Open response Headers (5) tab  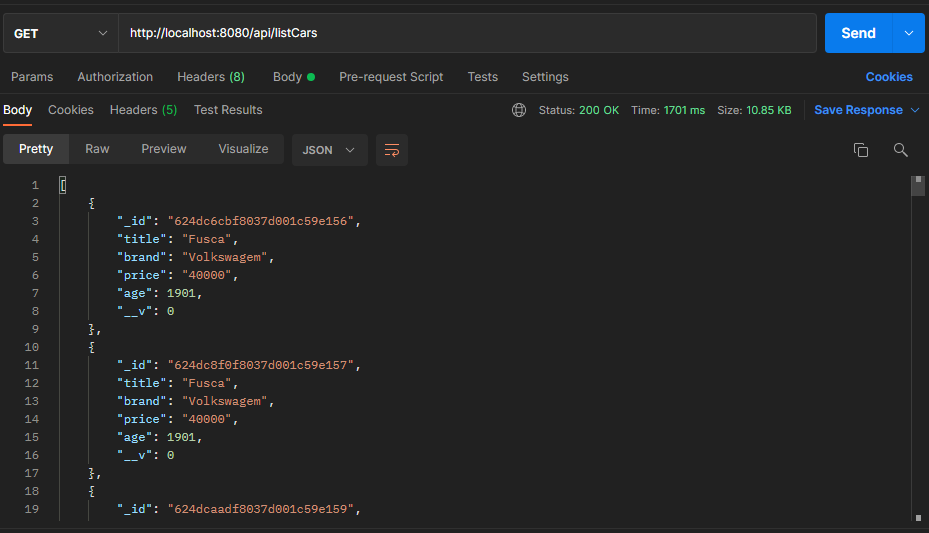coord(143,110)
